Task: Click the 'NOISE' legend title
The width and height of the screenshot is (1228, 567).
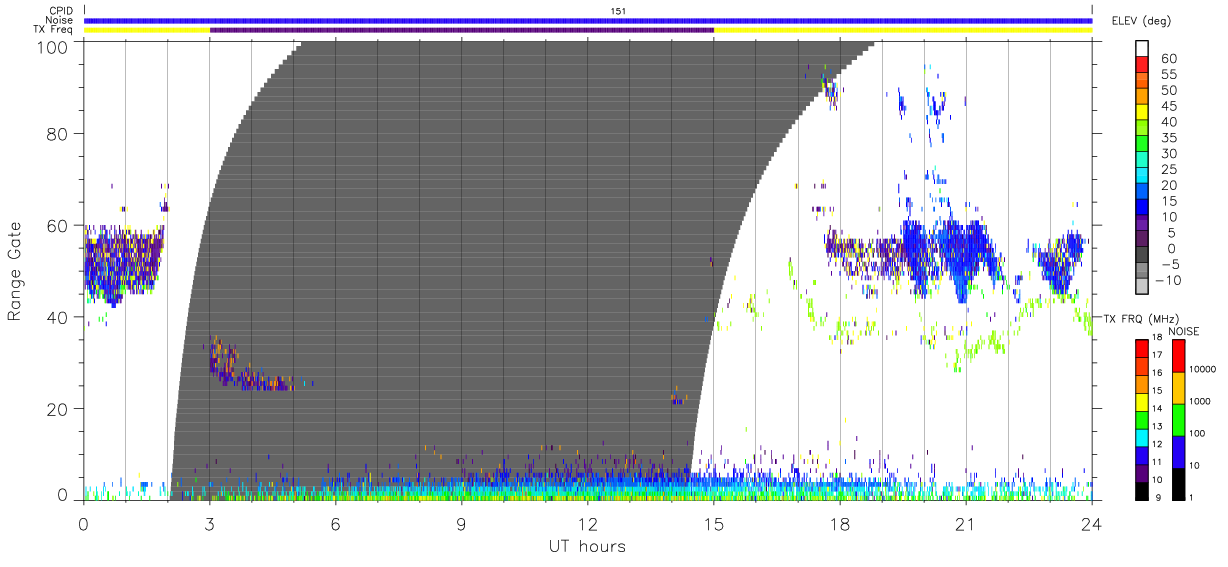Action: coord(1184,331)
